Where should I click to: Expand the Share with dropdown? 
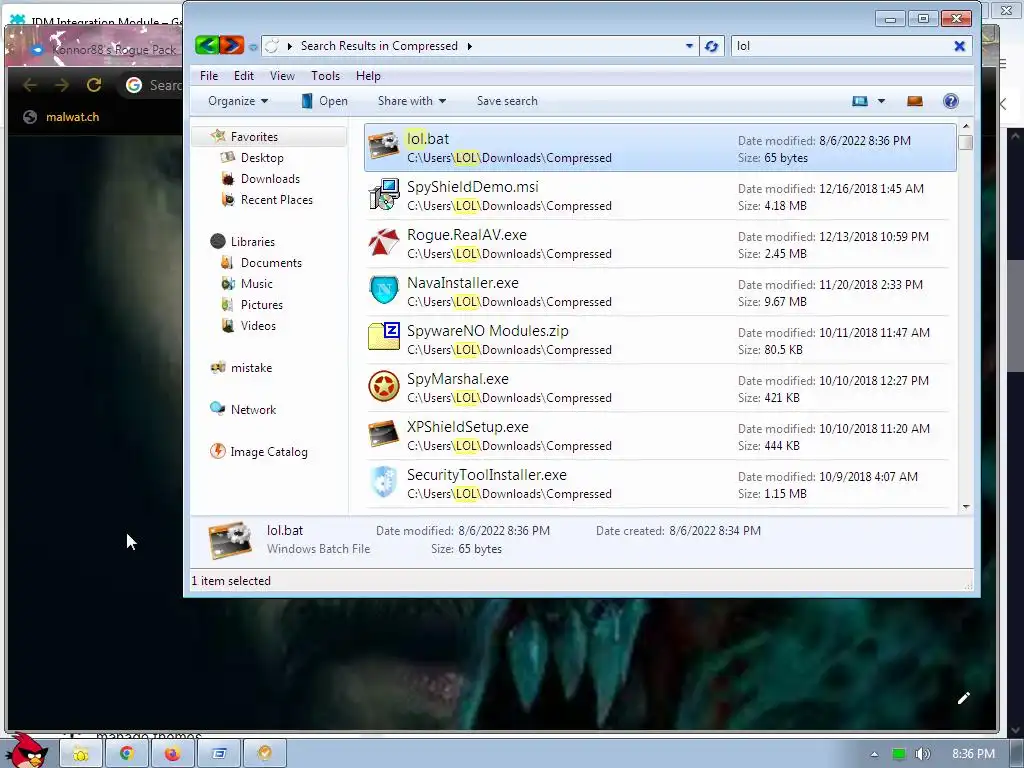coord(411,101)
